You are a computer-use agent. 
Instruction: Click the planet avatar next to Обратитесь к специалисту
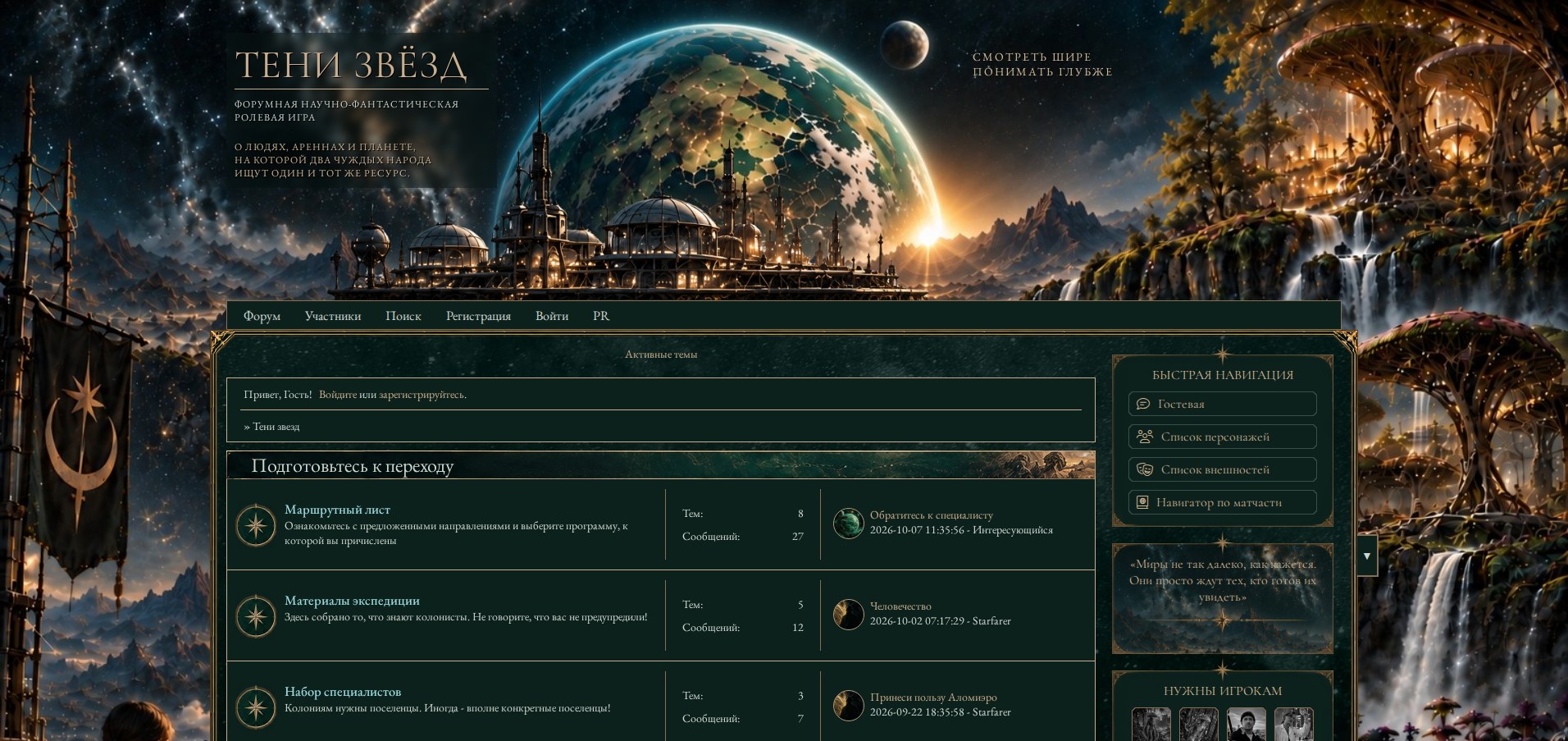[848, 523]
